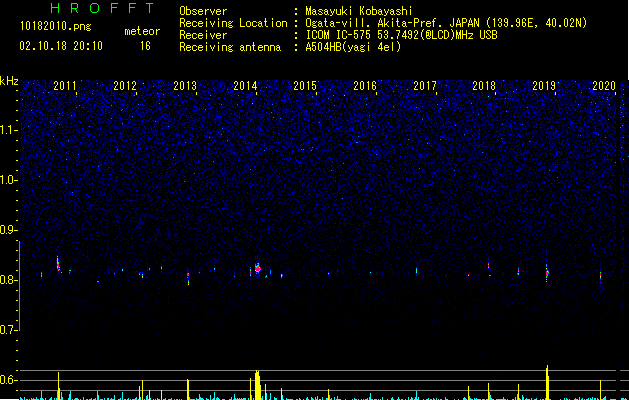
Task: Click the bright meteor echo near 2014
Action: pyautogui.click(x=258, y=268)
